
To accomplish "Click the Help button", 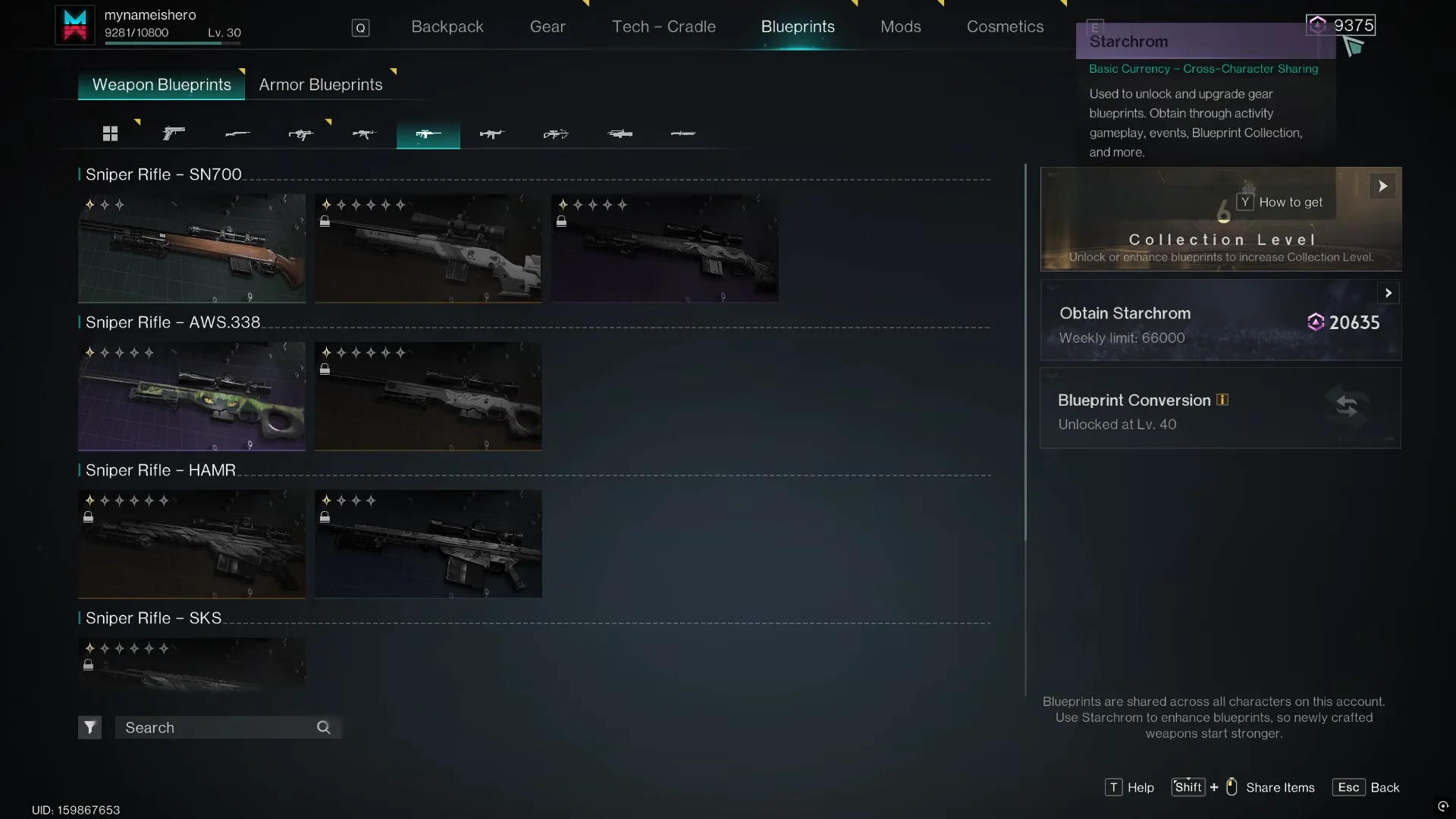I will pyautogui.click(x=1130, y=787).
